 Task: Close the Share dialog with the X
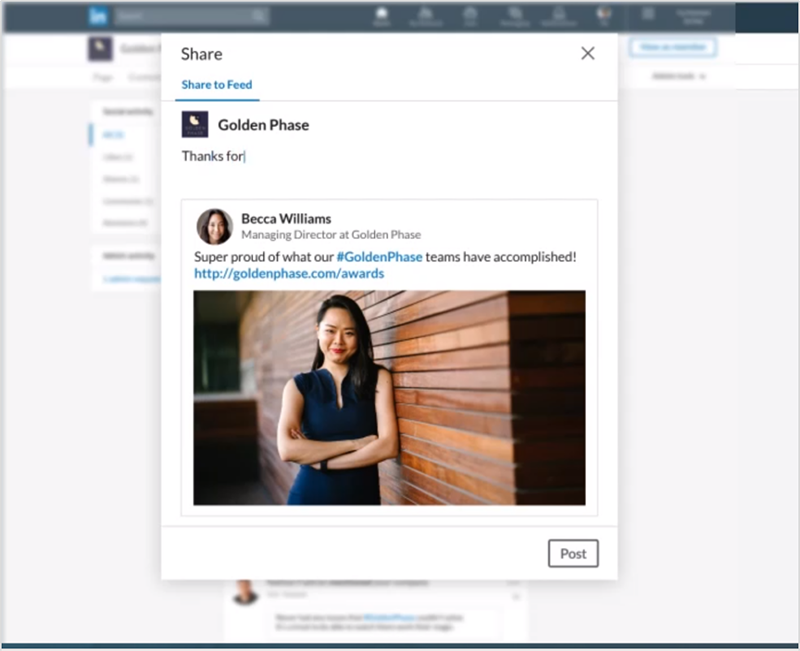tap(588, 53)
